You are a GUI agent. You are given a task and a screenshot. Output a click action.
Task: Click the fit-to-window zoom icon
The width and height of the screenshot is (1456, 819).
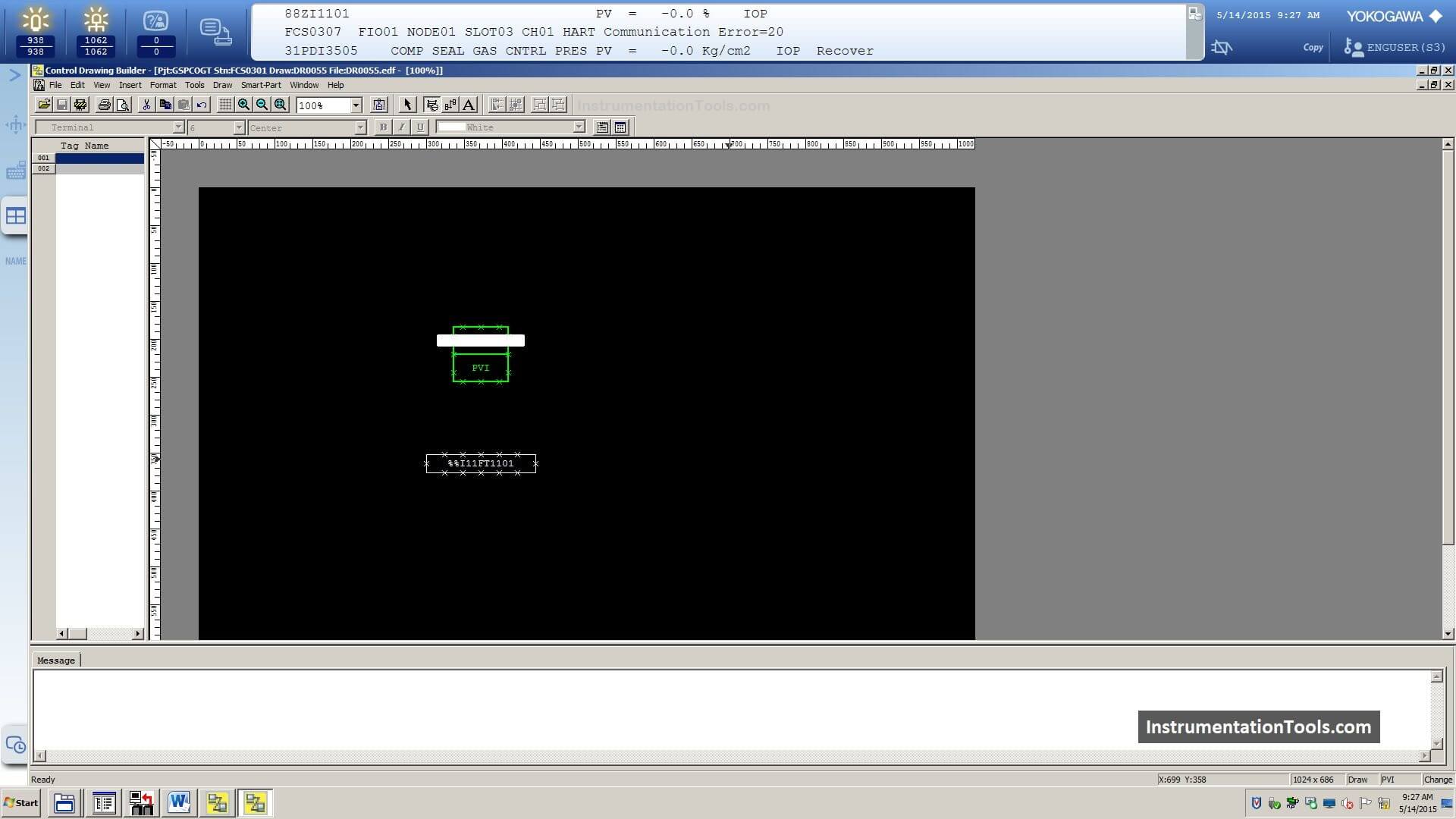click(280, 105)
